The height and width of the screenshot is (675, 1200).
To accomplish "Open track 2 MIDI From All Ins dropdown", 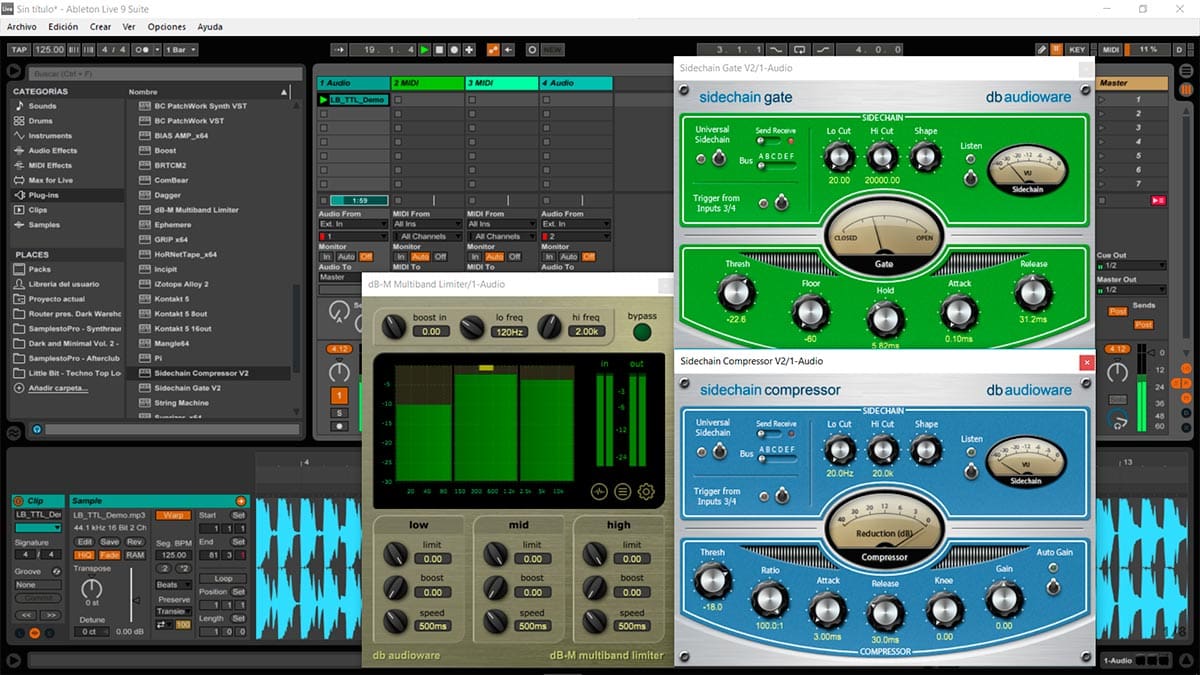I will click(x=427, y=224).
